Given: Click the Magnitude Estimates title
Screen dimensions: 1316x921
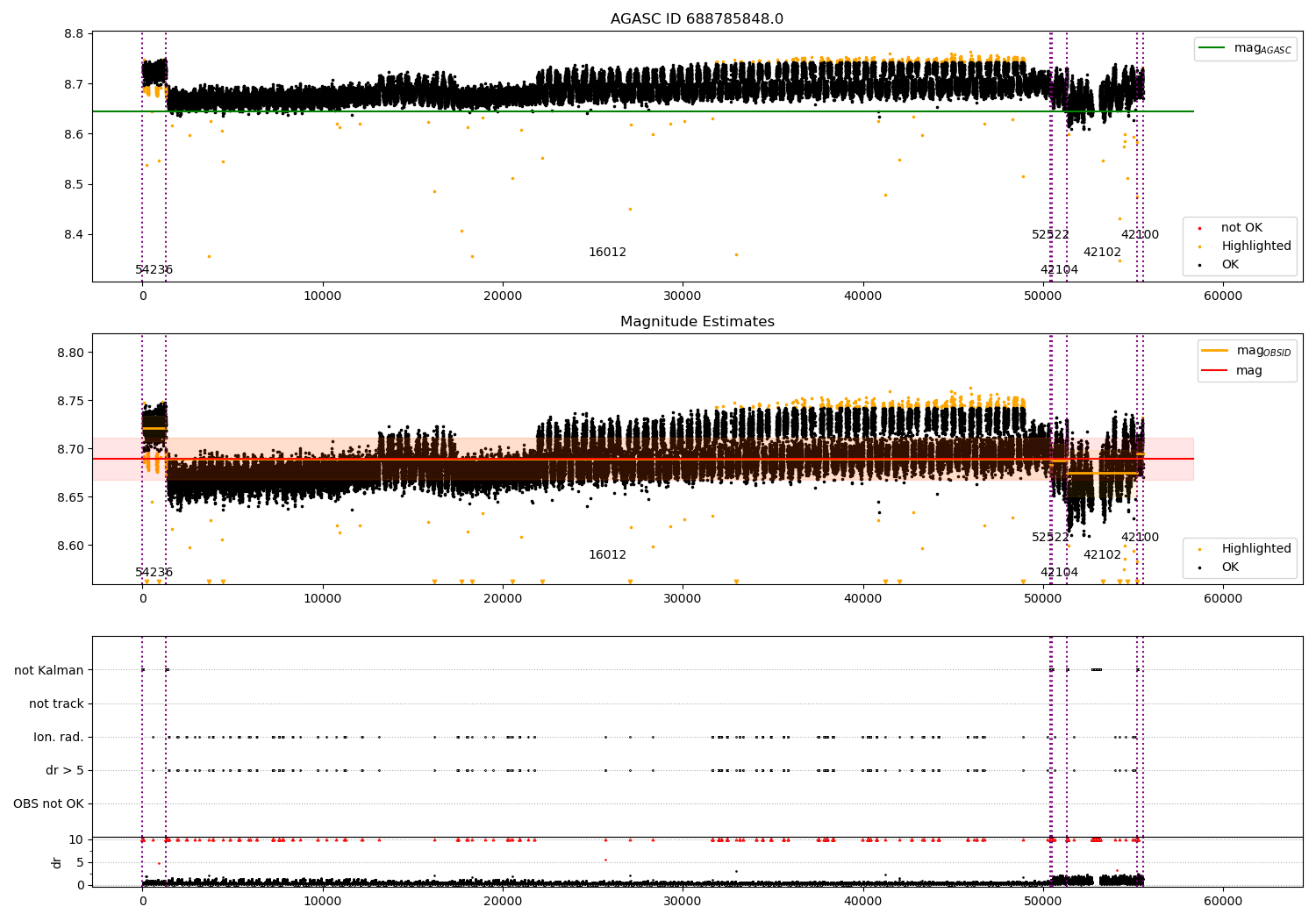Looking at the screenshot, I should pos(697,322).
